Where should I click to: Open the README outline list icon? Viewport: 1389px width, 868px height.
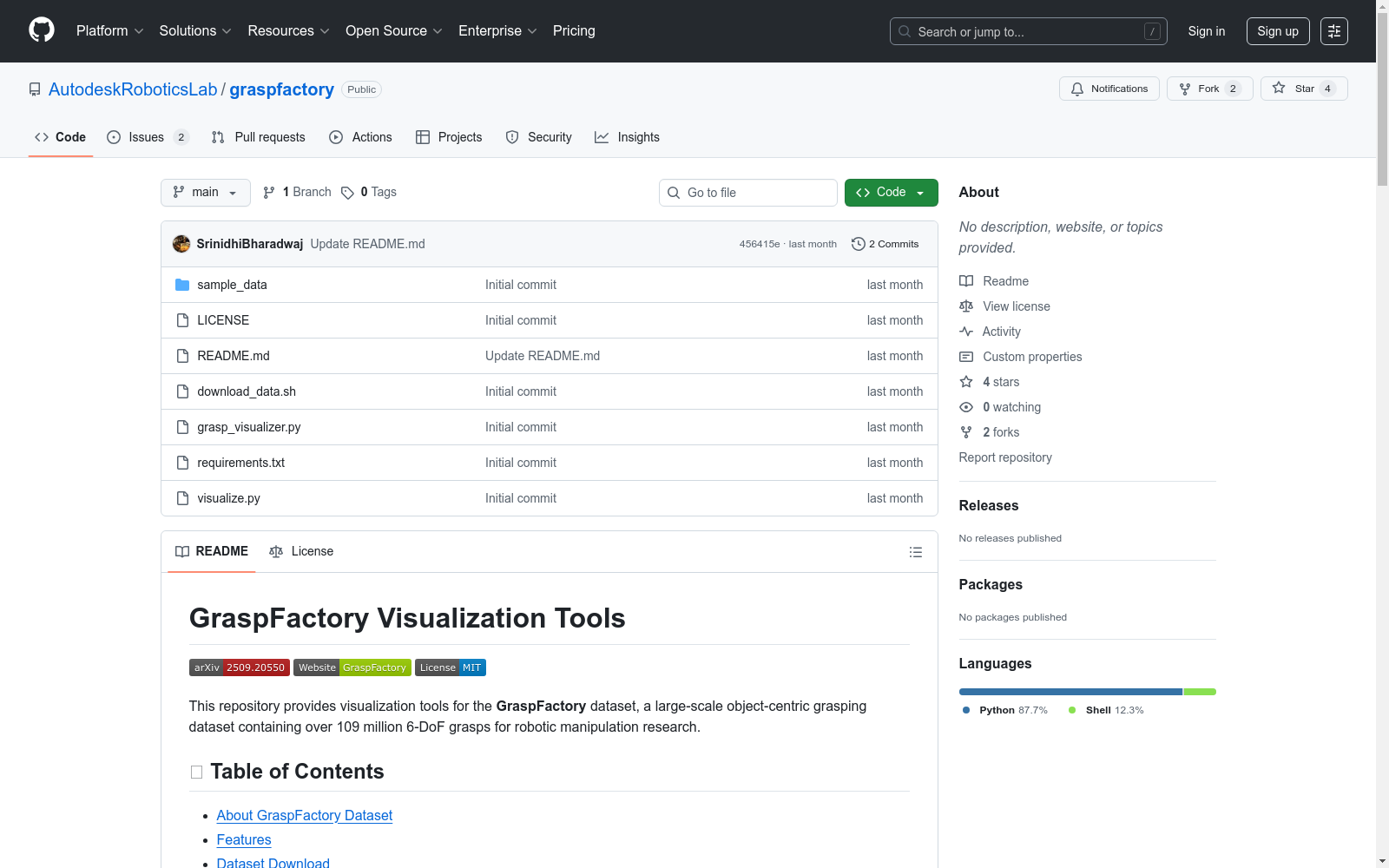tap(915, 552)
